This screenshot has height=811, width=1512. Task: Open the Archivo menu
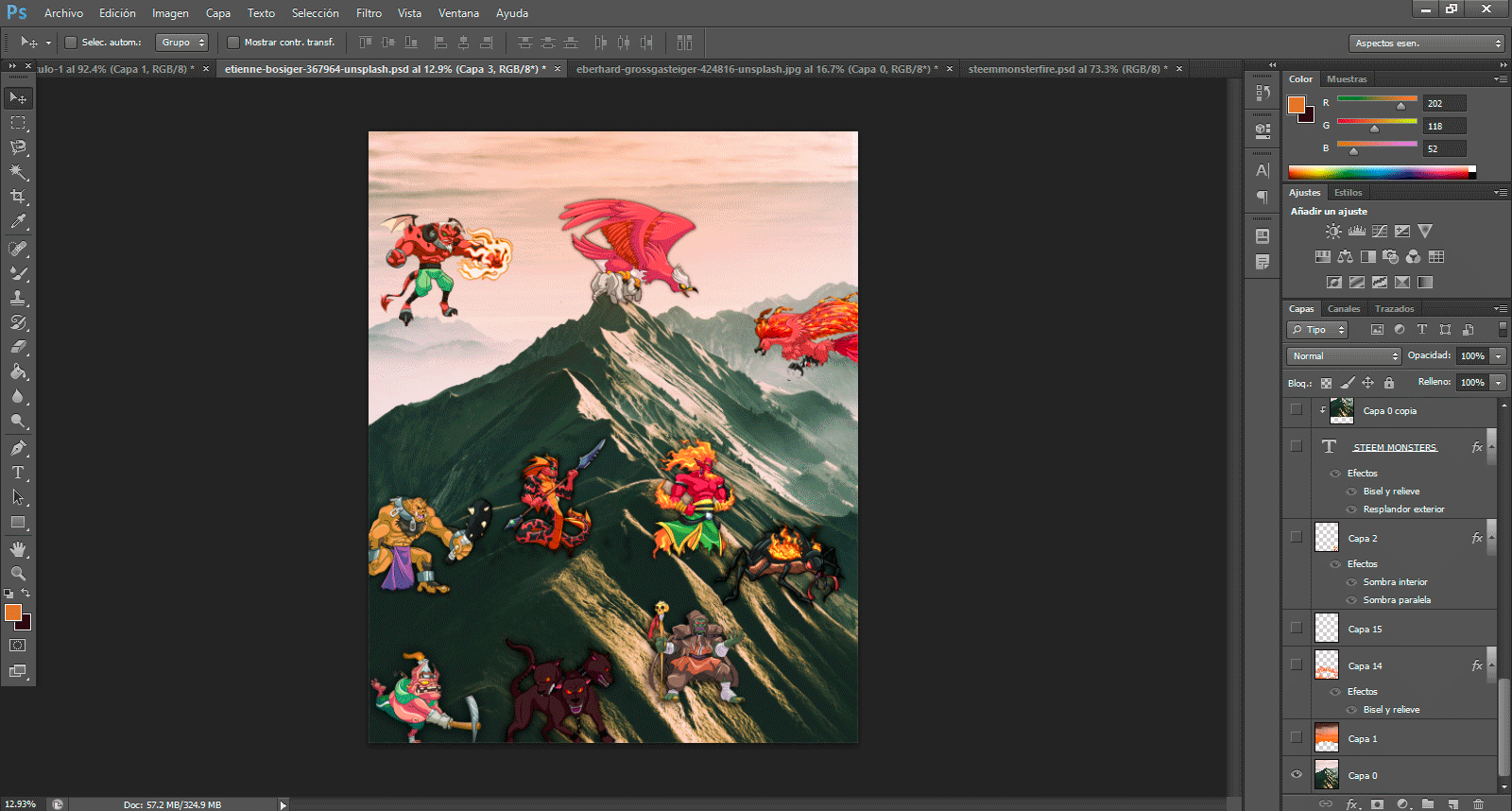63,13
